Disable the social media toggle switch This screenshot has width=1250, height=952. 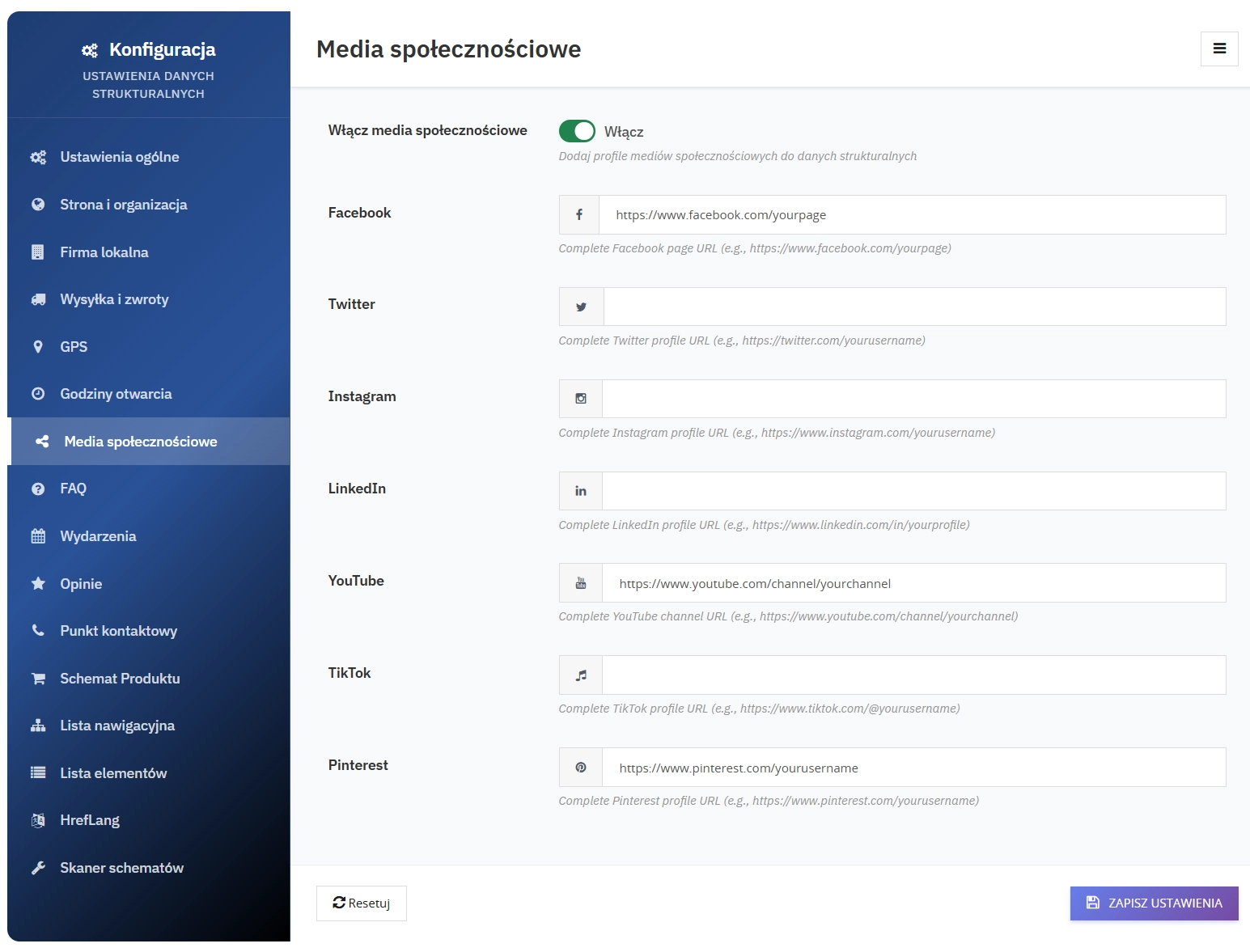coord(577,131)
